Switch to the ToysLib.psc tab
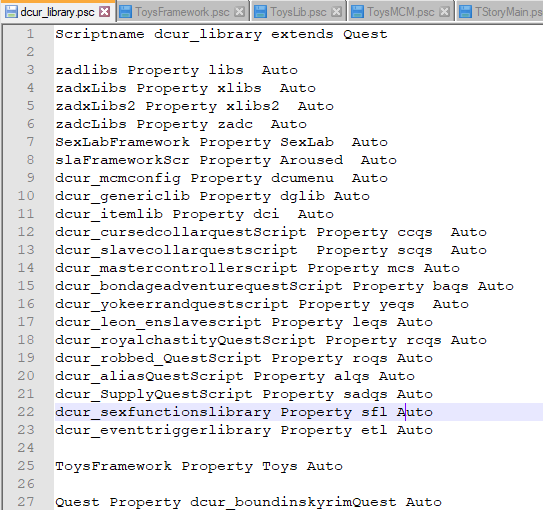Screen dimensions: 543x510 tap(298, 12)
